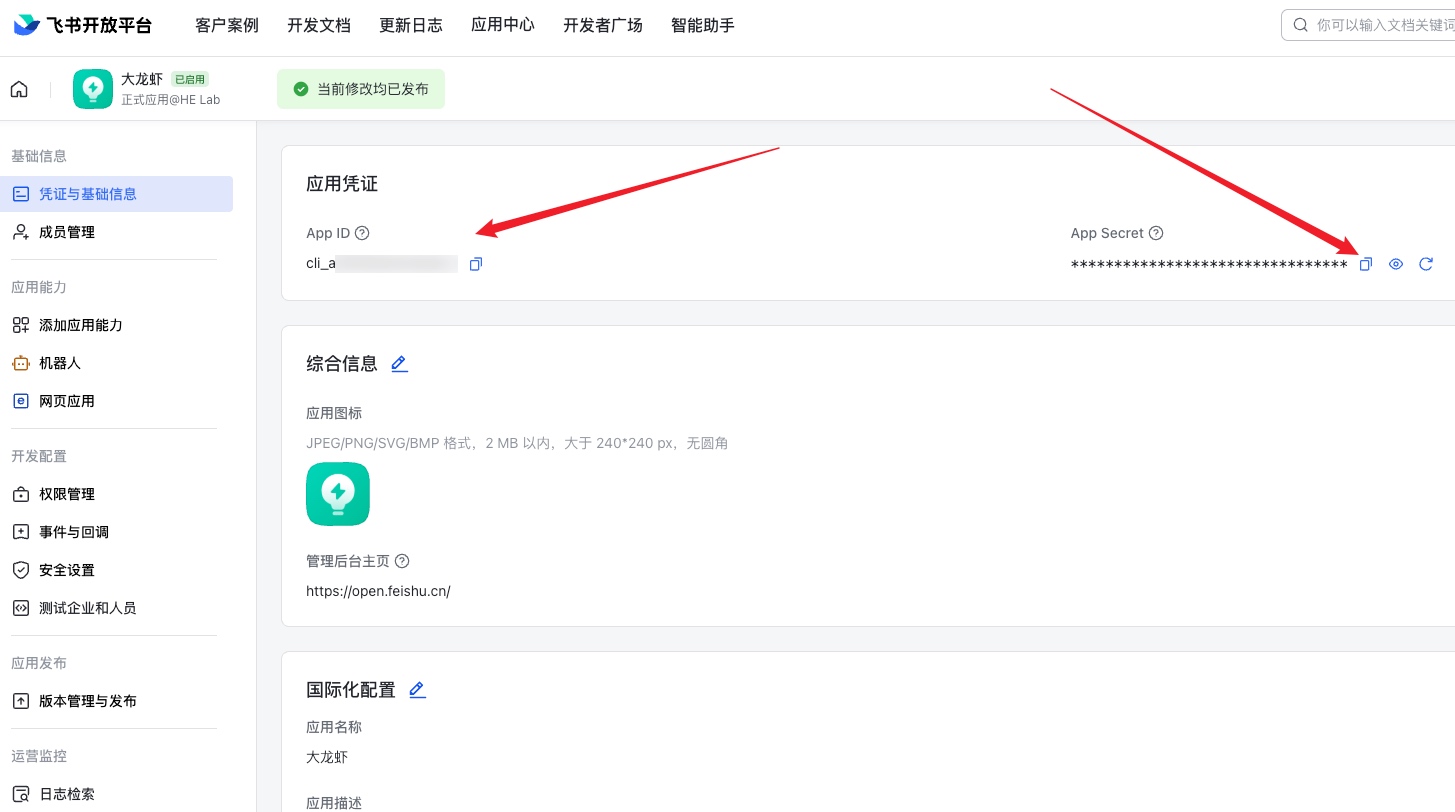Reveal the App Secret with eye icon

click(x=1396, y=264)
